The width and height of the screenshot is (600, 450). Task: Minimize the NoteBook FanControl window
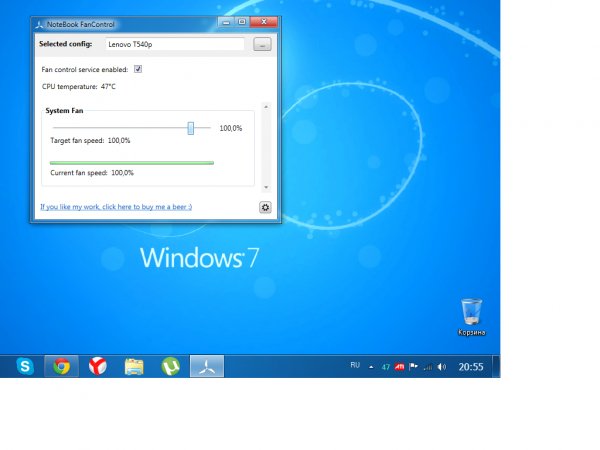coord(226,22)
